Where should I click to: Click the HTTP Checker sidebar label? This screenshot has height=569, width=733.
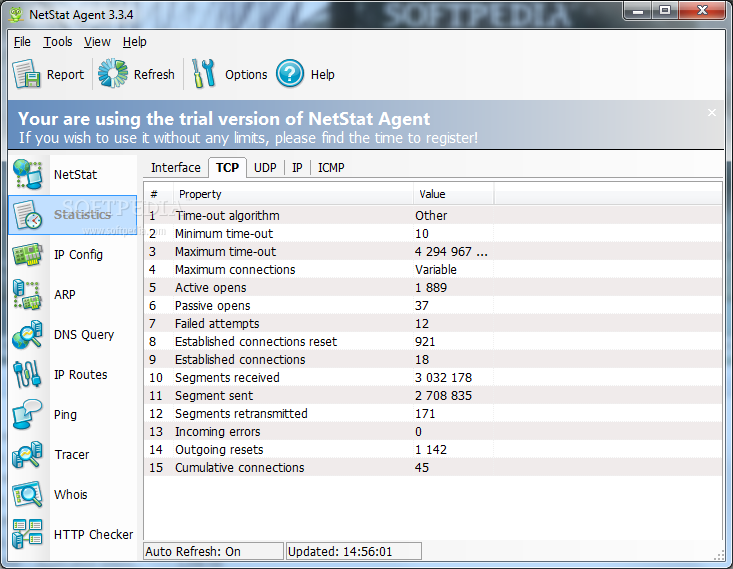[93, 534]
